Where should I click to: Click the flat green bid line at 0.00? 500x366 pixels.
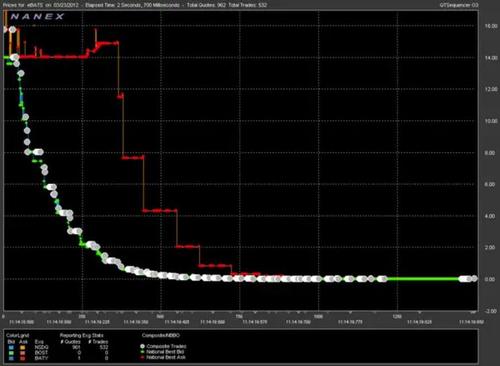[x=423, y=279]
